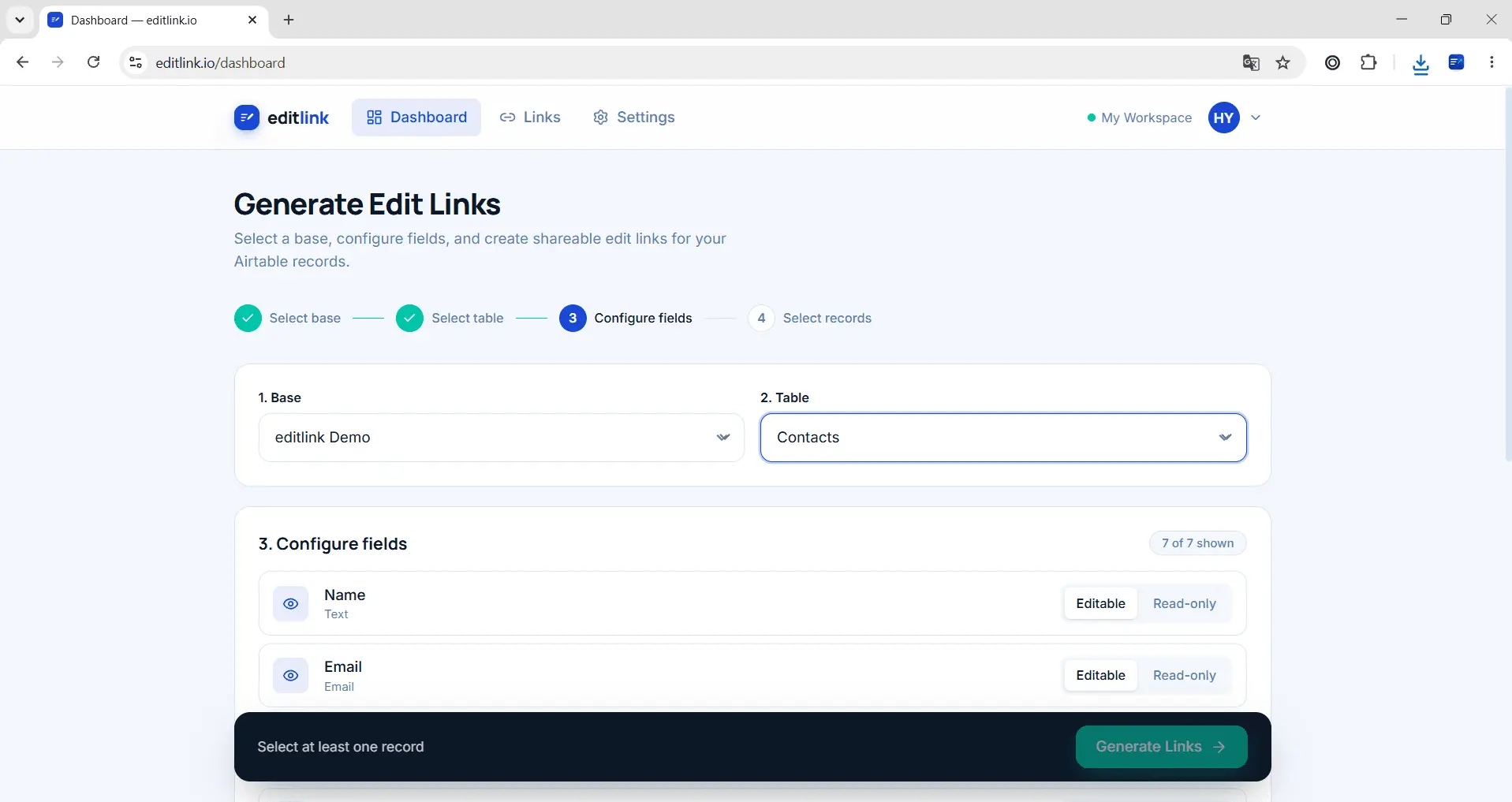This screenshot has height=802, width=1512.
Task: Click the editlink extension icon in toolbar
Action: click(1456, 62)
